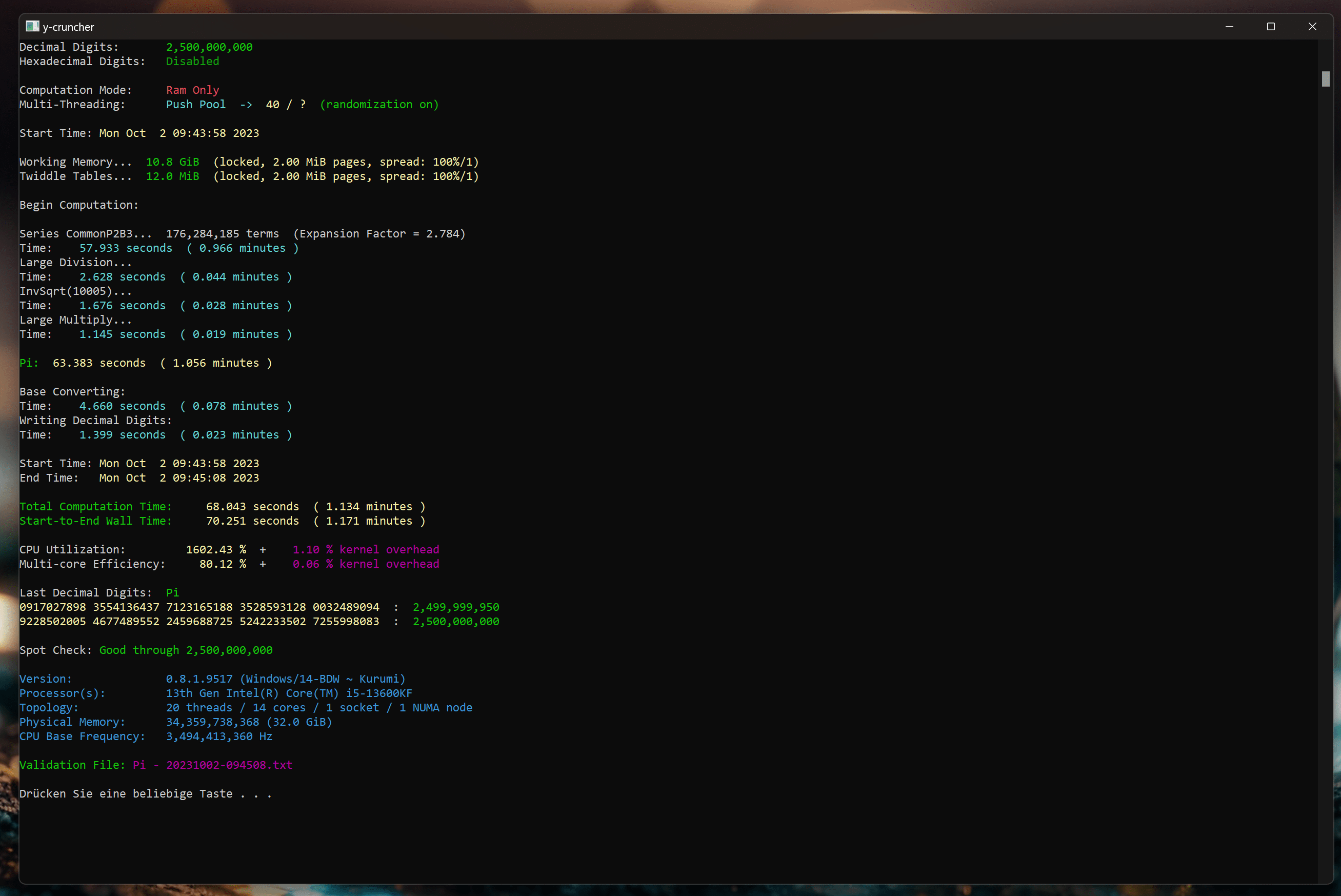Click the empty scrollbar track below the thumb

1326,457
